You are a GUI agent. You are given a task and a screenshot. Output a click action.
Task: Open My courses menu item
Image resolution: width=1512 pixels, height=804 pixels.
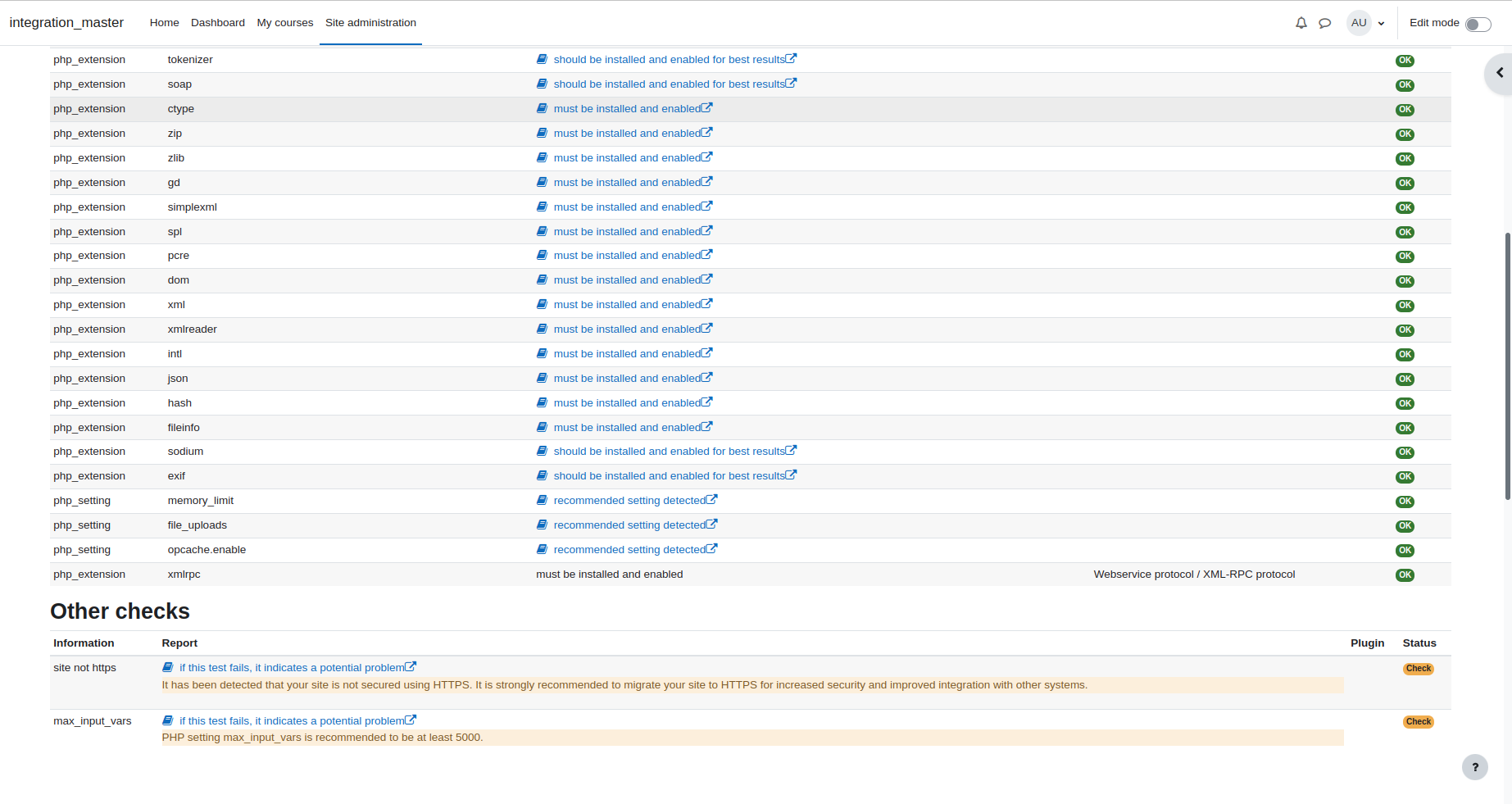tap(285, 23)
